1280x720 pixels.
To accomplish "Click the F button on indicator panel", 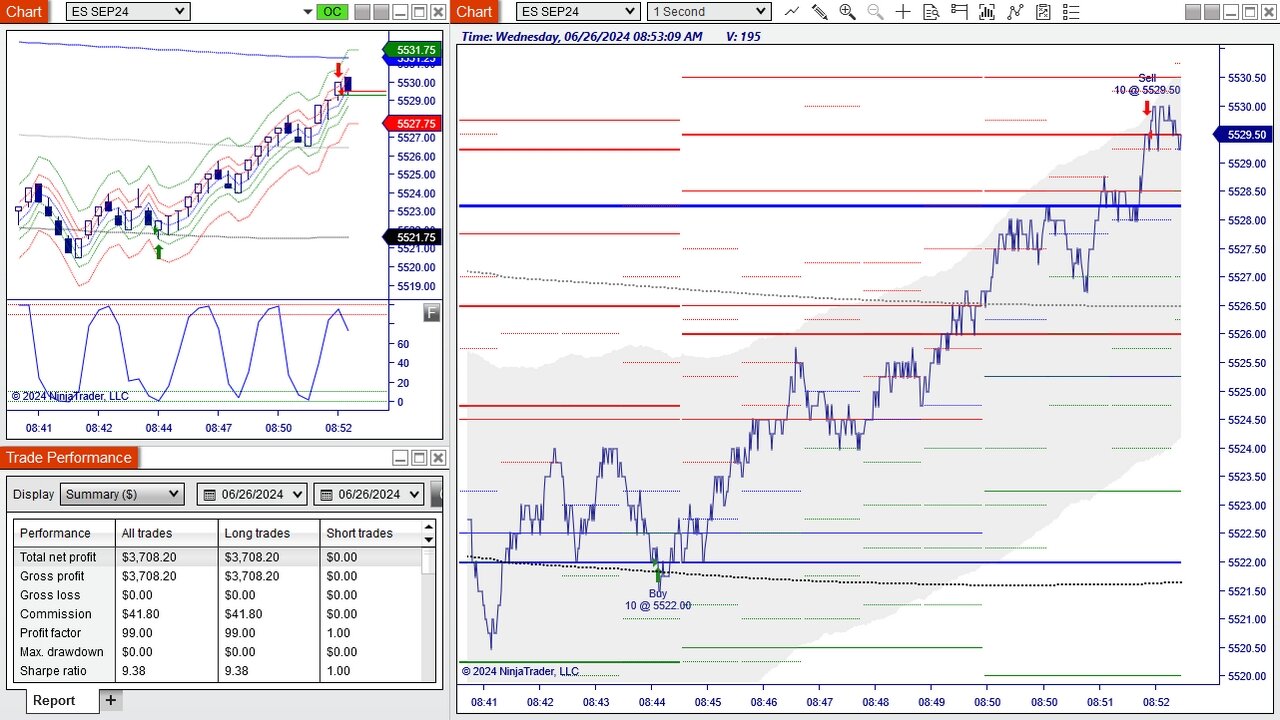I will pyautogui.click(x=432, y=312).
